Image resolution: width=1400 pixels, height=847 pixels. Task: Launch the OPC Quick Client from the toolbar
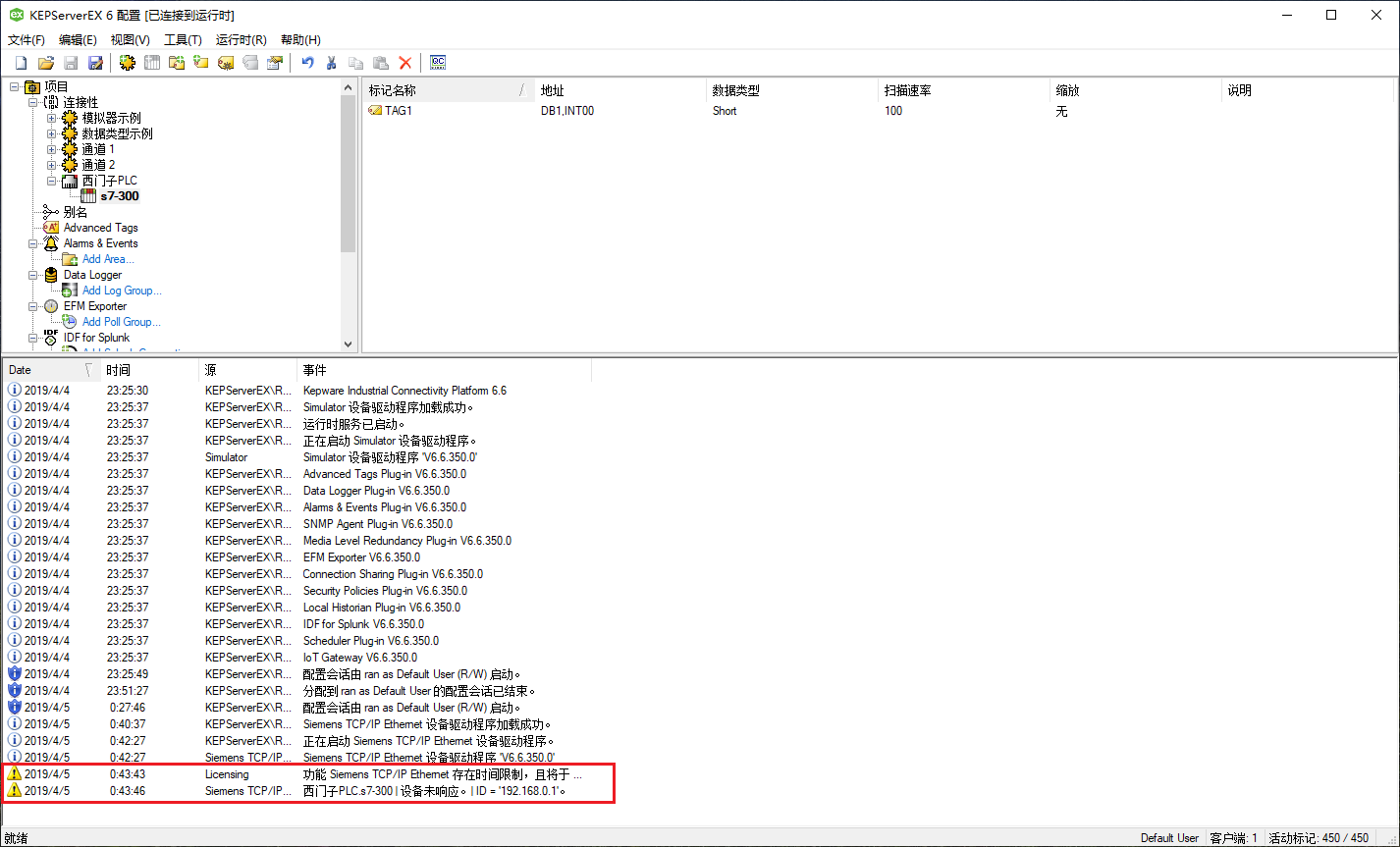pyautogui.click(x=438, y=62)
